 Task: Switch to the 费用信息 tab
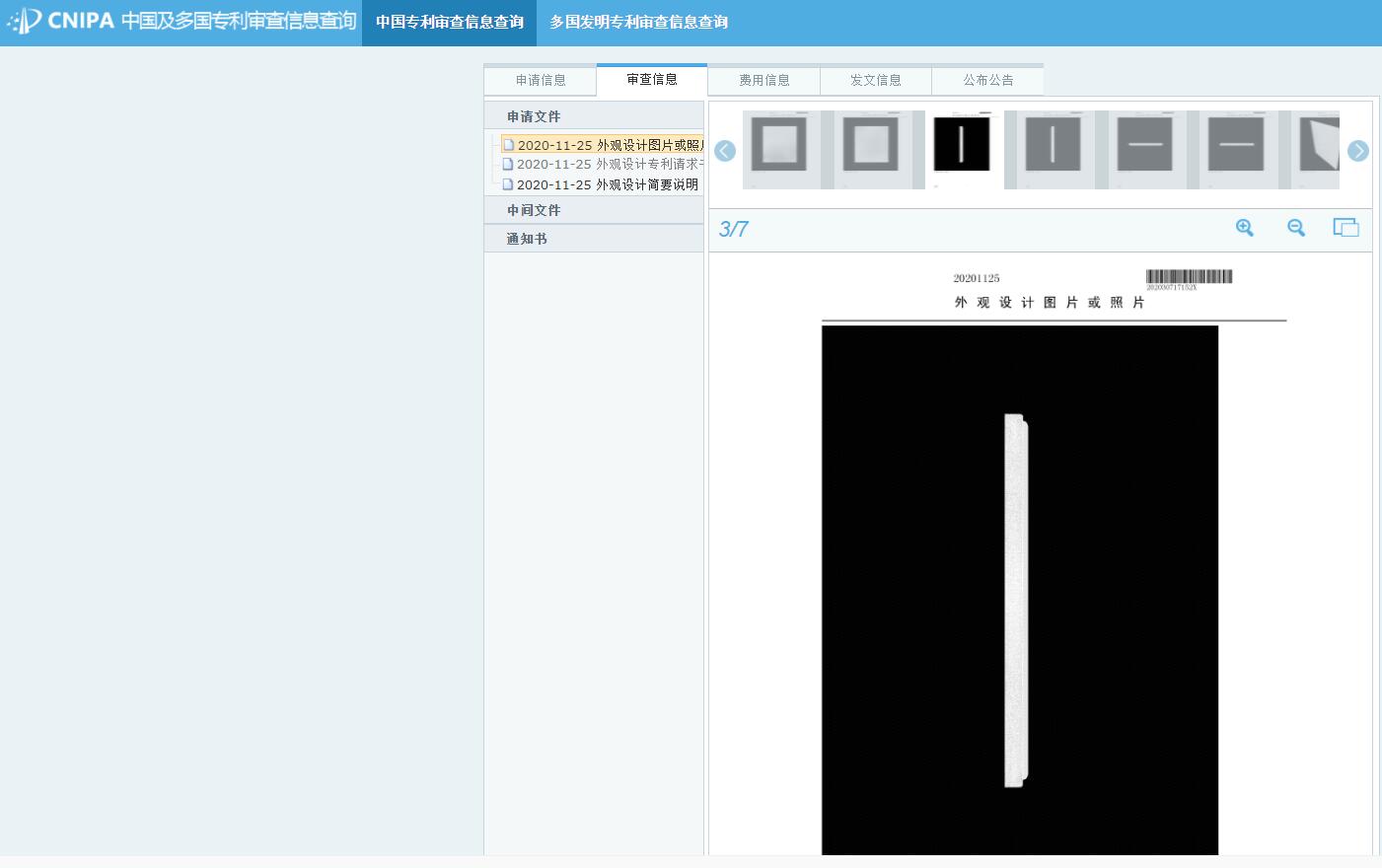click(764, 80)
